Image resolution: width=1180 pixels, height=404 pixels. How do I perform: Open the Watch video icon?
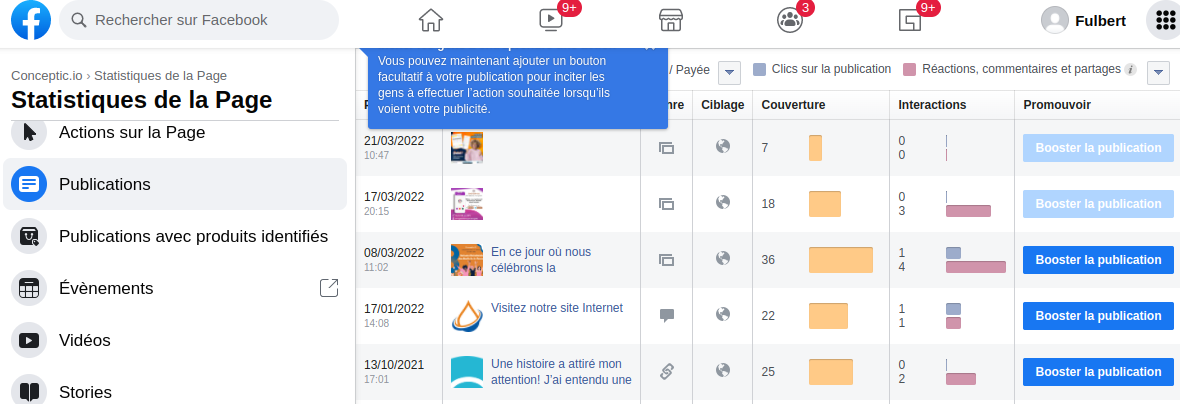point(550,20)
